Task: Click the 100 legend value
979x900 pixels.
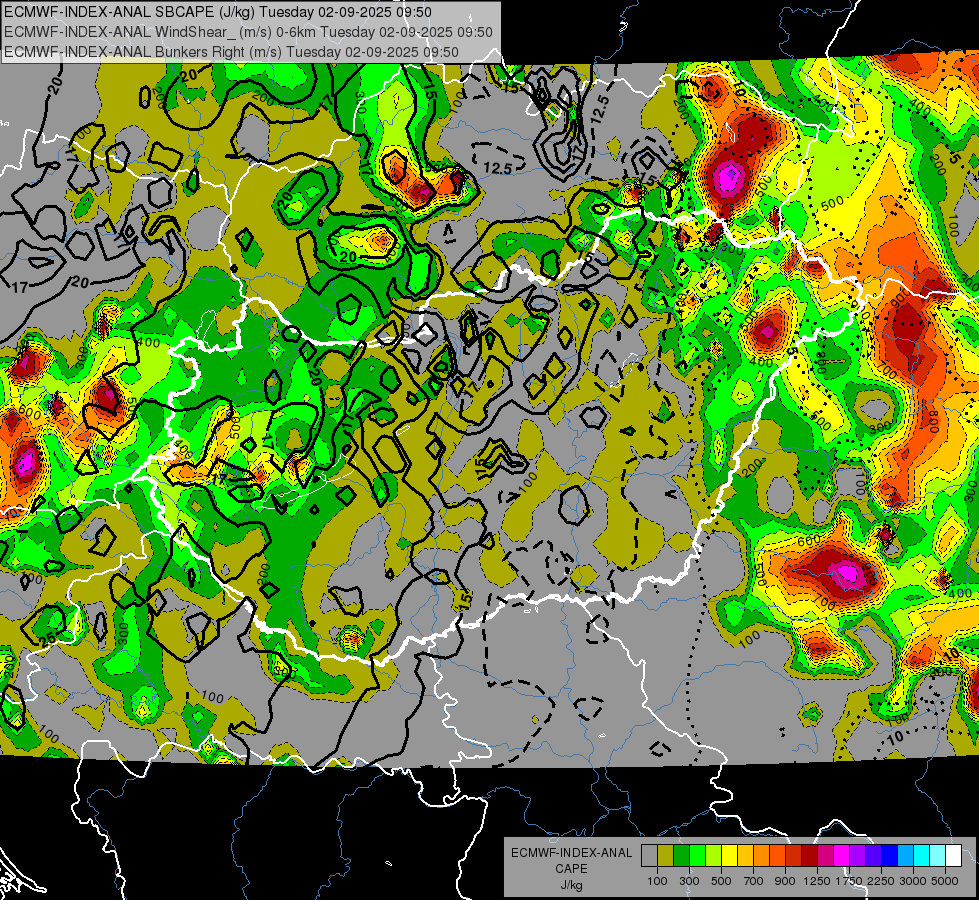Action: pyautogui.click(x=657, y=881)
